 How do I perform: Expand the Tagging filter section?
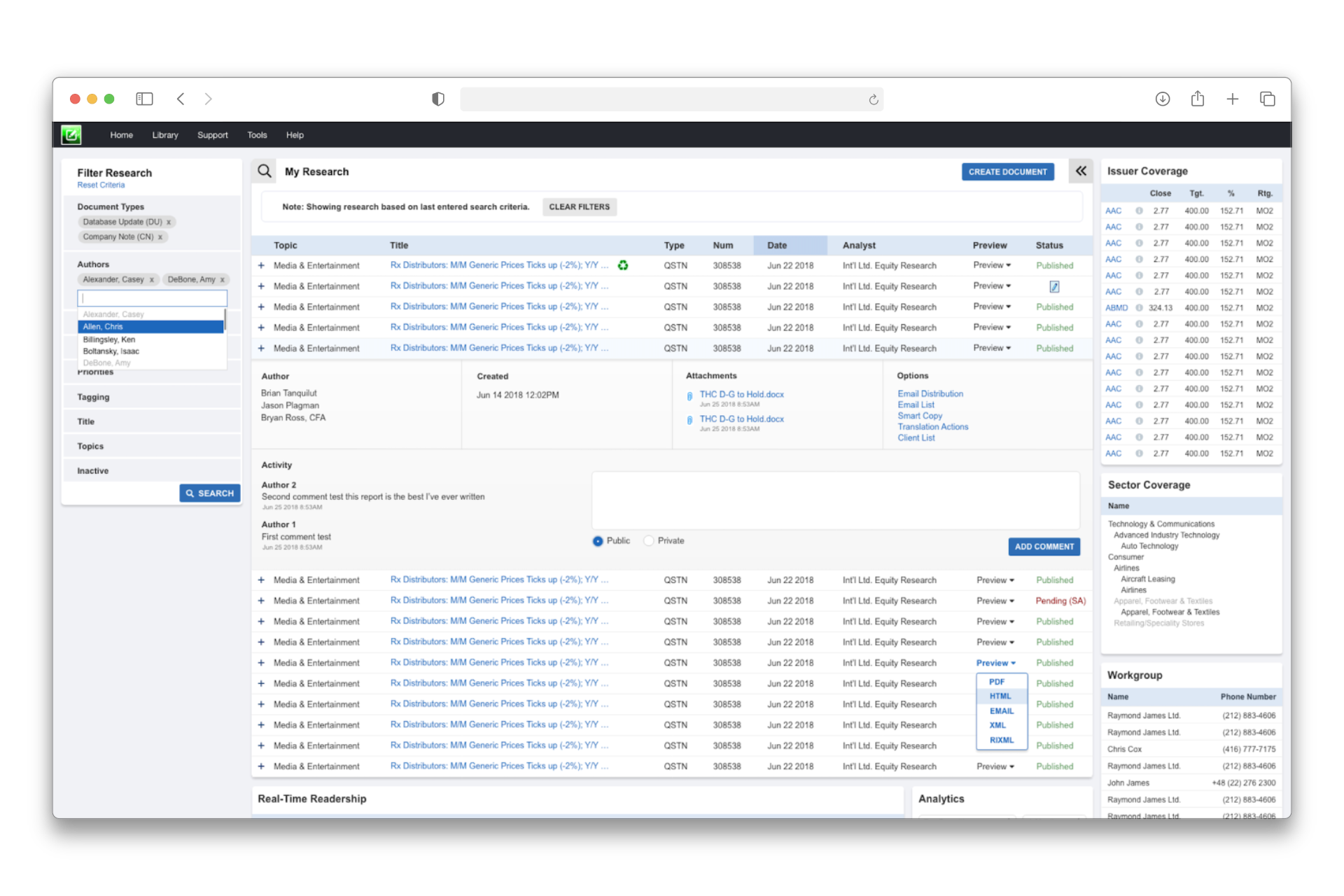point(93,397)
